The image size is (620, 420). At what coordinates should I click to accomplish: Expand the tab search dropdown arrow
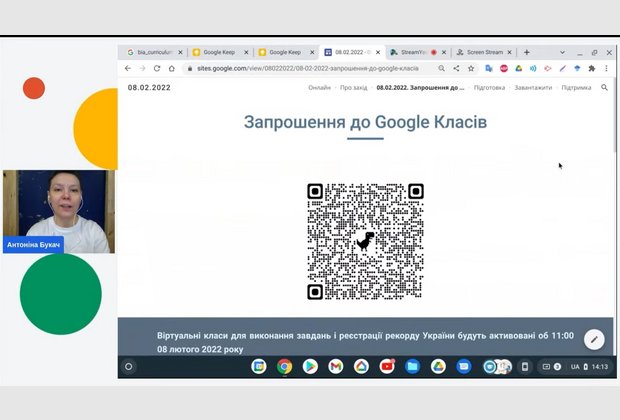(x=562, y=52)
